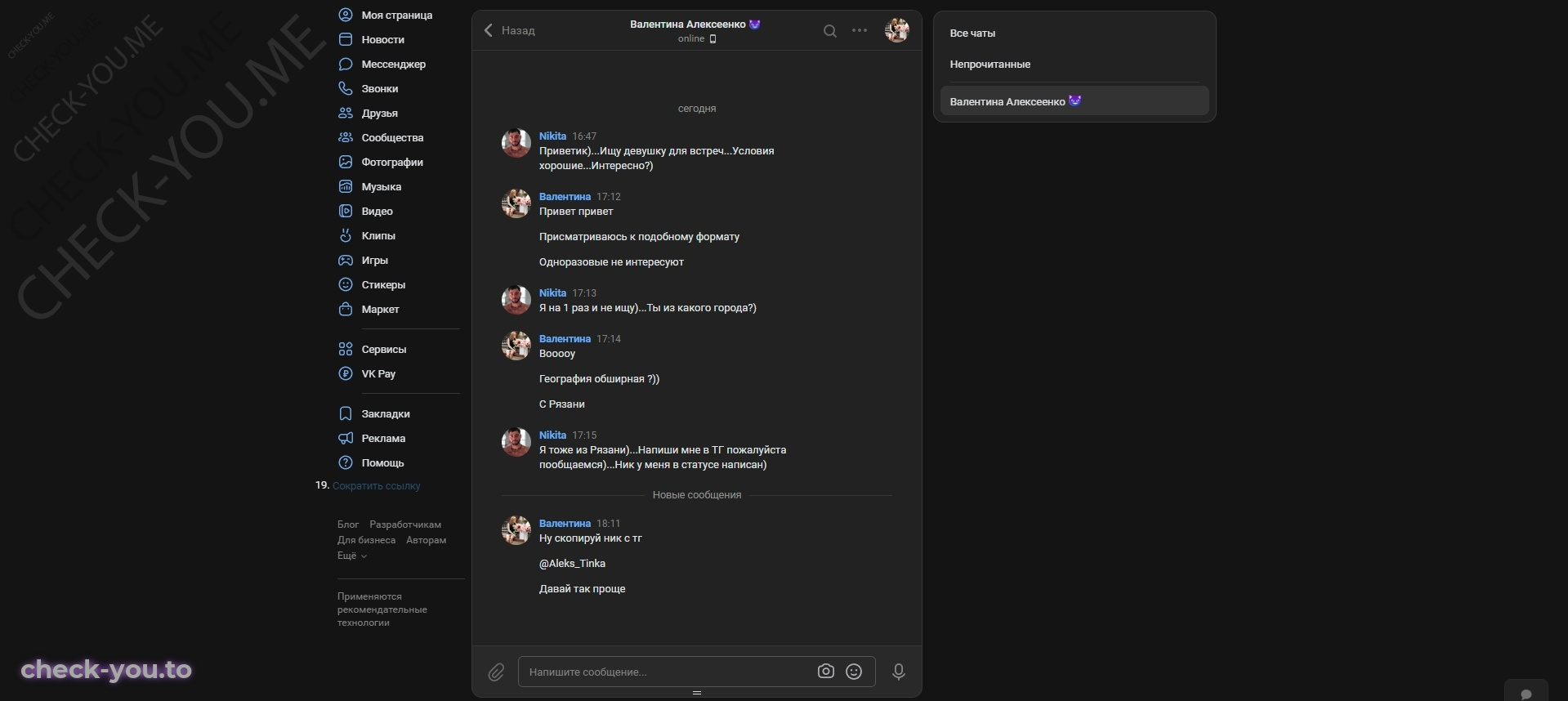1568x701 pixels.
Task: Open Моя страница profile icon
Action: click(x=346, y=15)
